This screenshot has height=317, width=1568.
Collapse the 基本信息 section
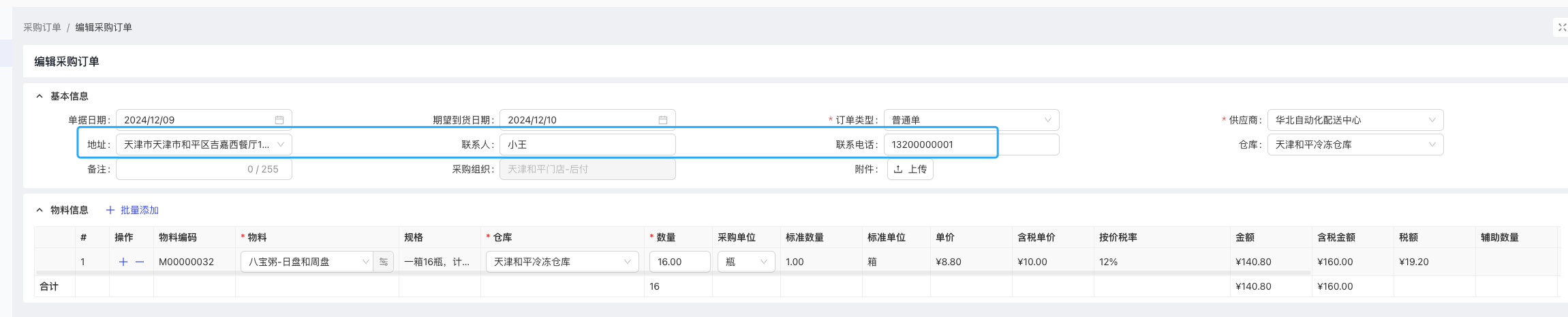[x=40, y=96]
